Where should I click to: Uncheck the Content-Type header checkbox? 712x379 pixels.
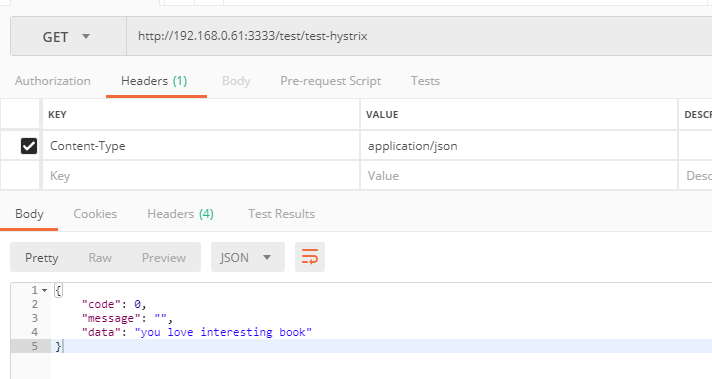29,146
